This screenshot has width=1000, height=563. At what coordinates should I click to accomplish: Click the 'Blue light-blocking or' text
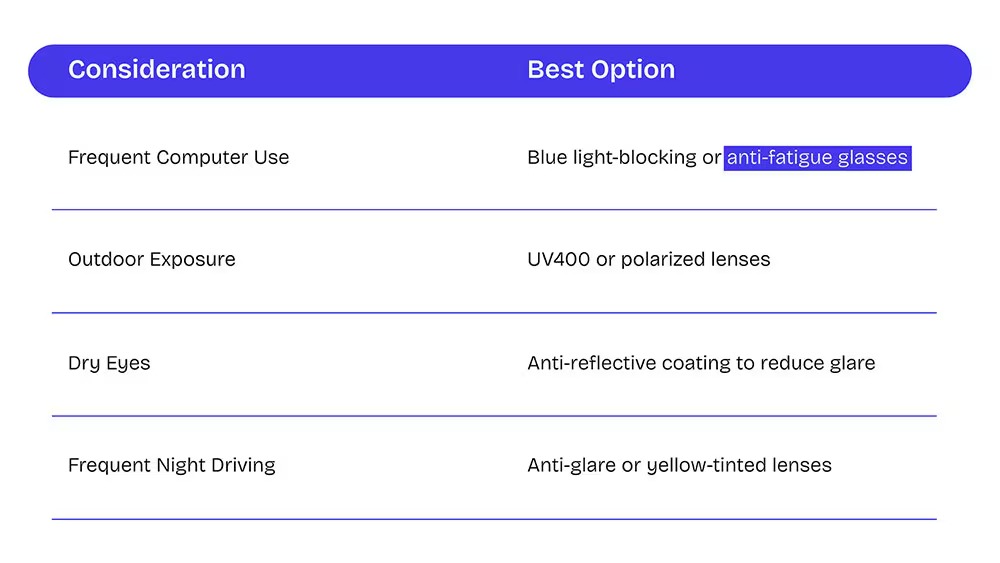tap(624, 157)
